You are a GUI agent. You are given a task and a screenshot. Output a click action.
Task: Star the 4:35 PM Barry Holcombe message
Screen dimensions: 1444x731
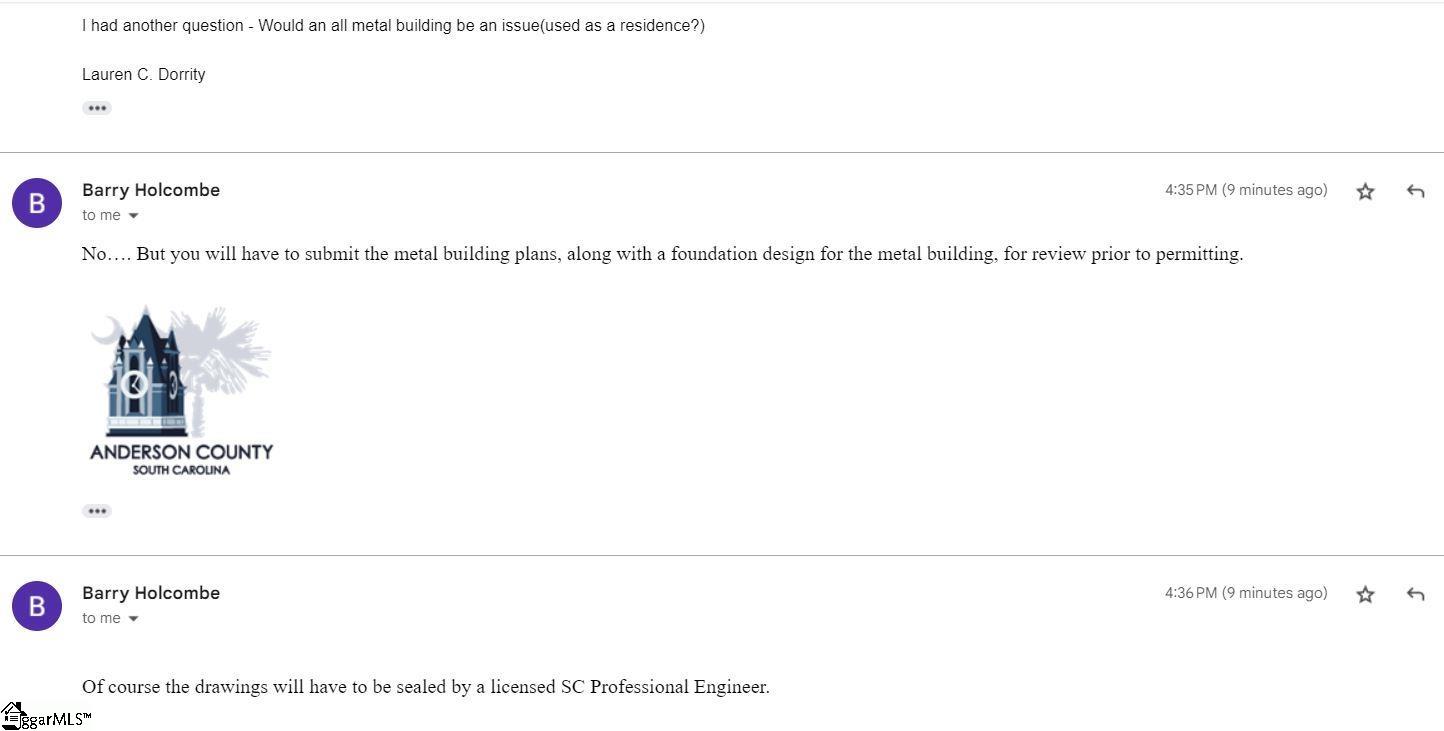pyautogui.click(x=1365, y=191)
